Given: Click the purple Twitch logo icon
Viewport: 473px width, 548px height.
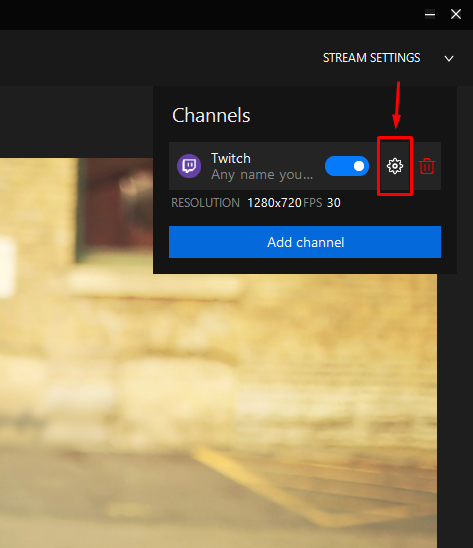Looking at the screenshot, I should point(189,166).
